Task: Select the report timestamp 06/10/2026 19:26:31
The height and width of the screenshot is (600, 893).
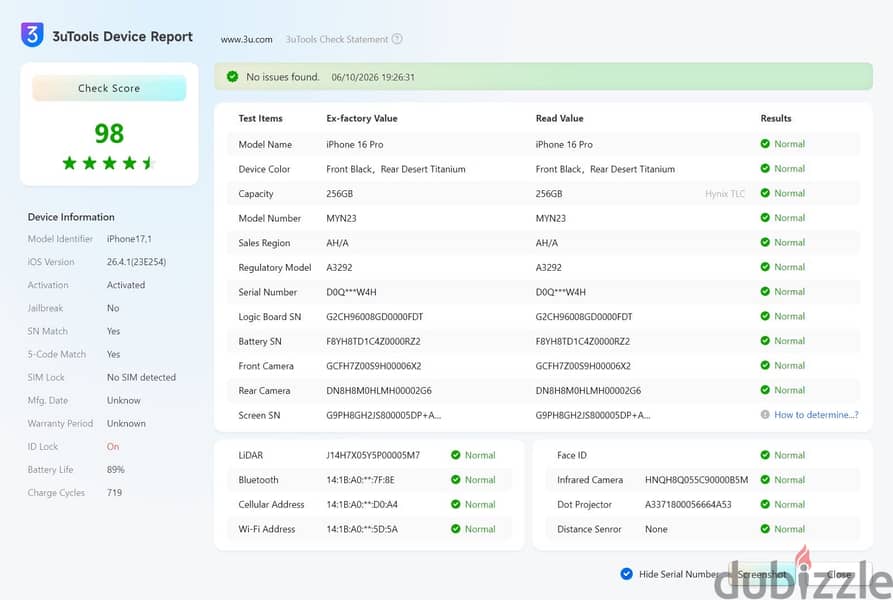Action: [373, 77]
